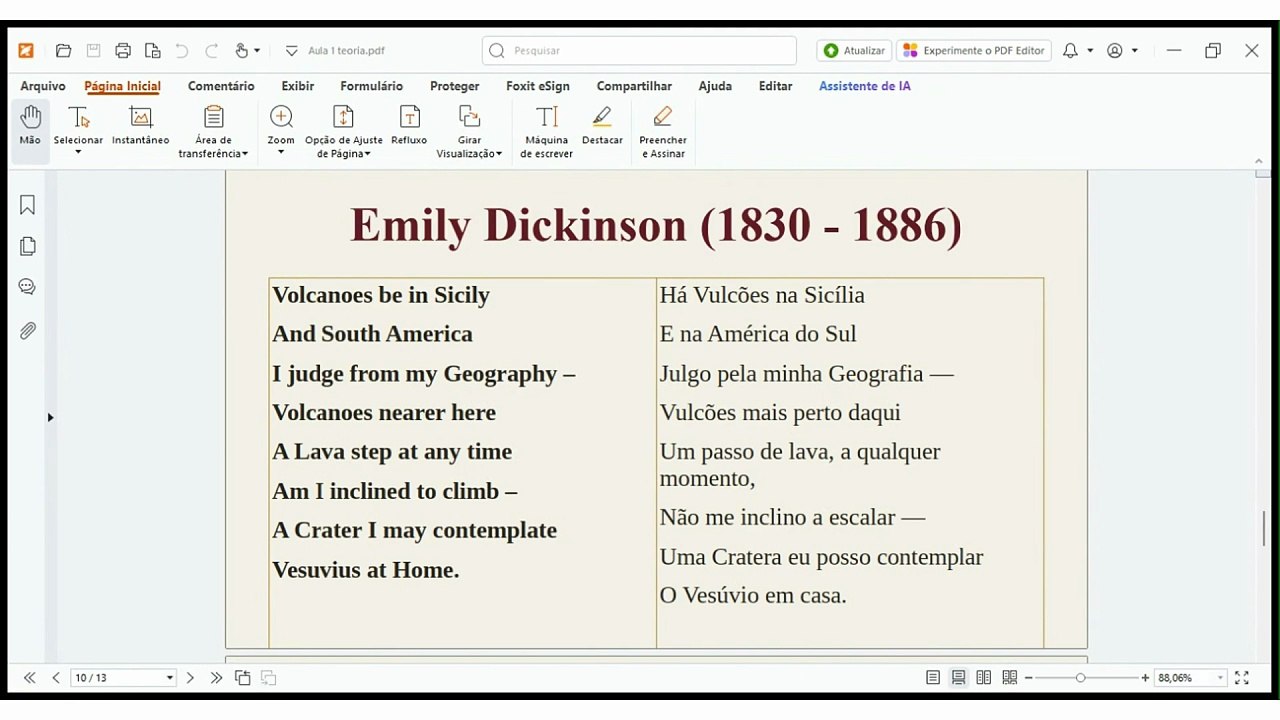This screenshot has width=1280, height=720.
Task: Select Máquina de escrever typewriter tool
Action: click(547, 132)
